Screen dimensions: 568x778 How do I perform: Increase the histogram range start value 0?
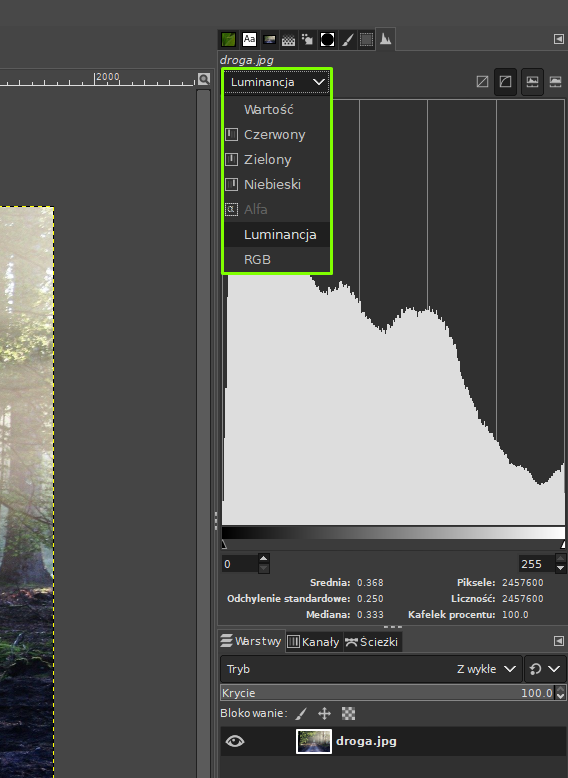click(x=264, y=559)
